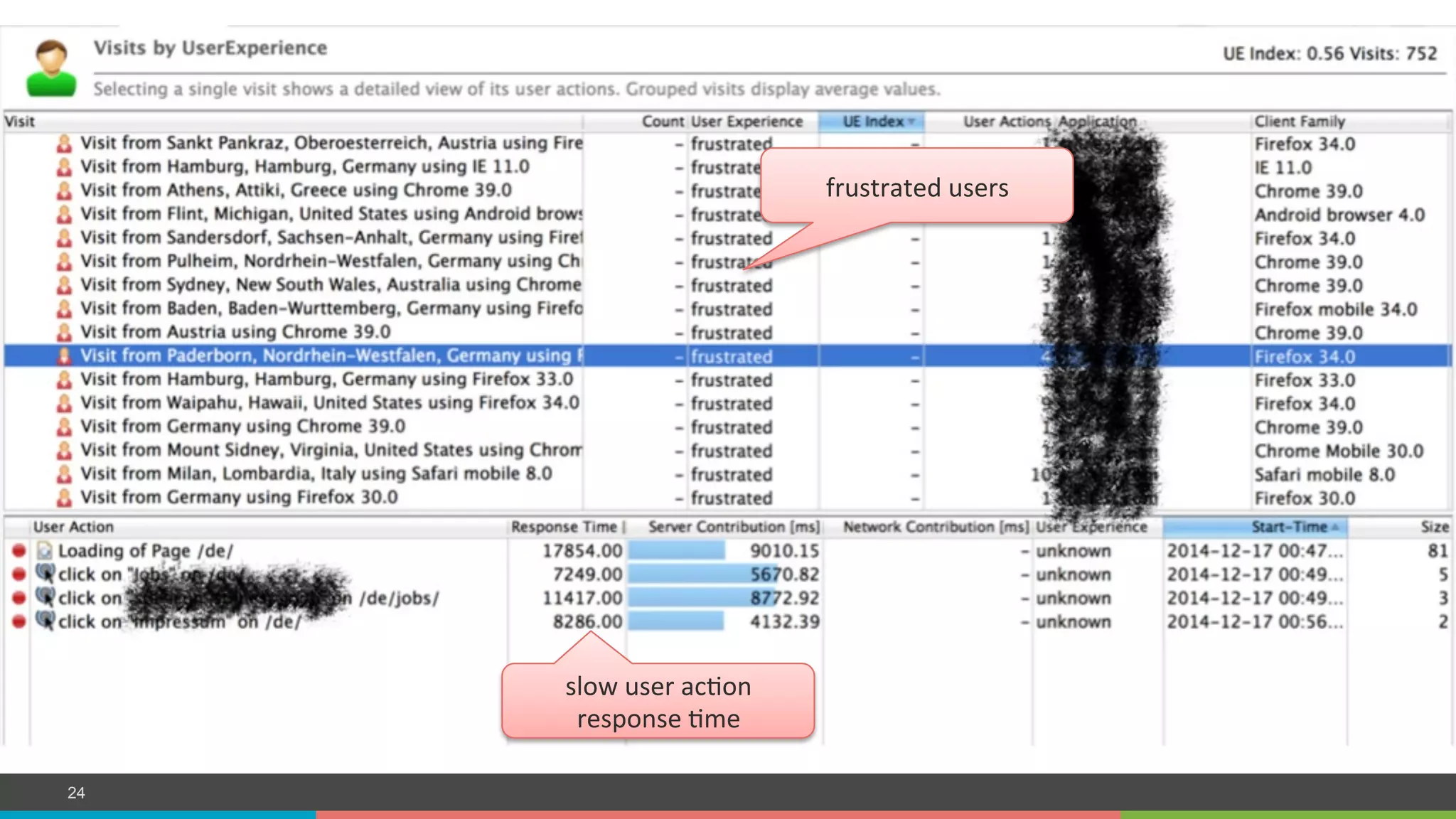This screenshot has width=1456, height=819.
Task: Click red status dot of Loading of Page row
Action: (19, 550)
